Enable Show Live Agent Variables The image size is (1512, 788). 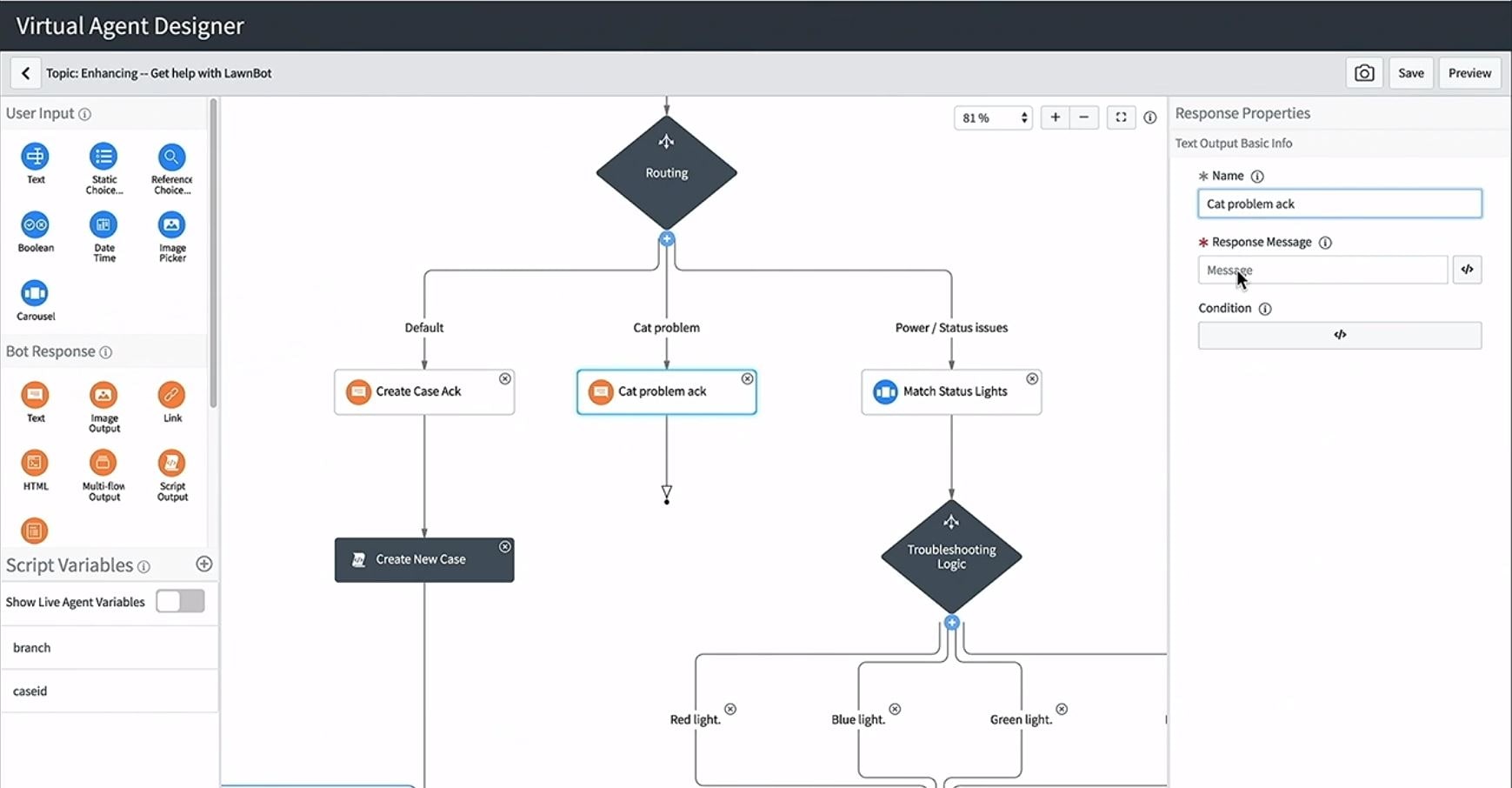pos(180,601)
